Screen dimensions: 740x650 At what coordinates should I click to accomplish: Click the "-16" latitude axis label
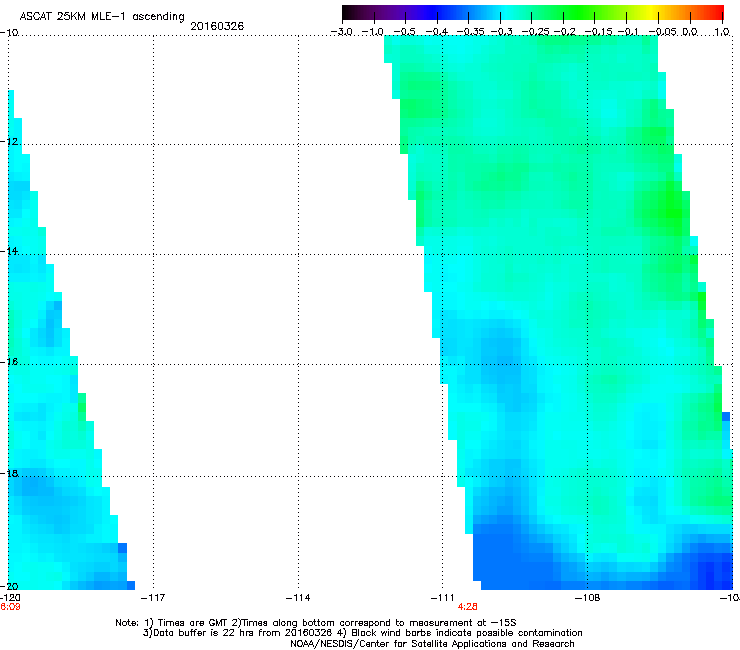9,361
